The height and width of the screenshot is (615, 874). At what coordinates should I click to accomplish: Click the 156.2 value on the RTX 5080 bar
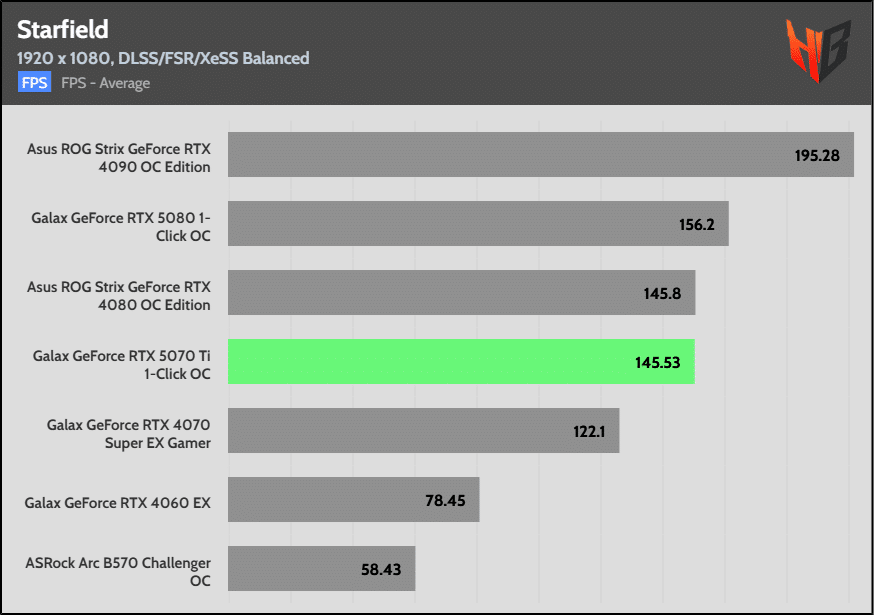click(x=696, y=225)
